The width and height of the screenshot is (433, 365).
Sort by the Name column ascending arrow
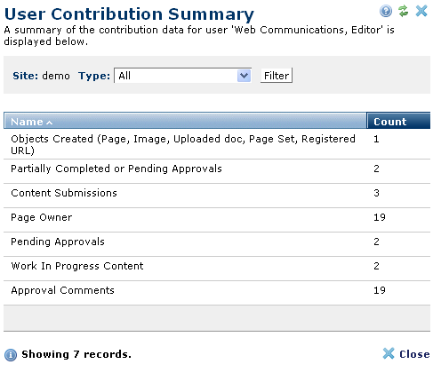pos(49,123)
